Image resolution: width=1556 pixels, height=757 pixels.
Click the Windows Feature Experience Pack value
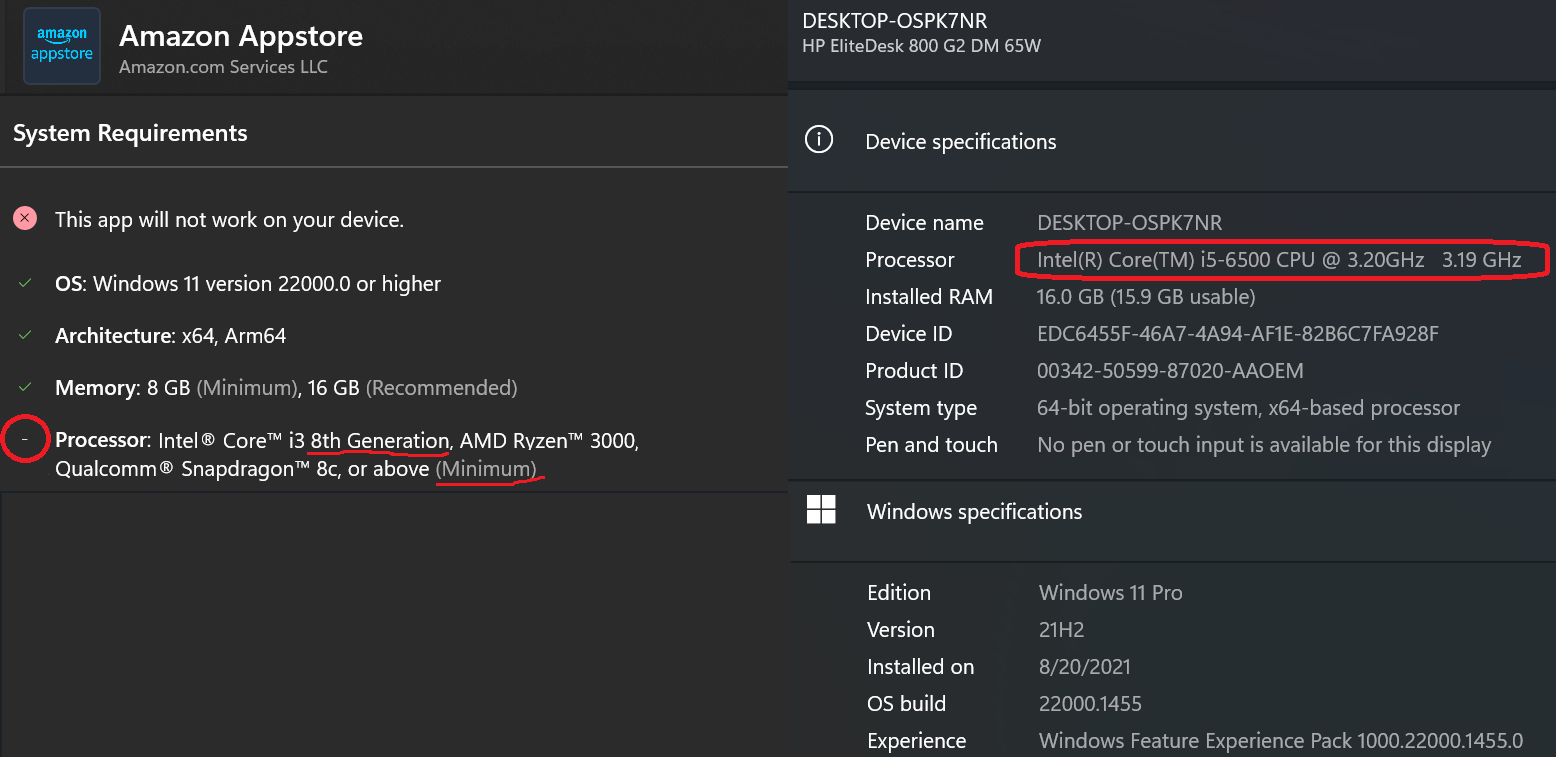pos(1281,741)
